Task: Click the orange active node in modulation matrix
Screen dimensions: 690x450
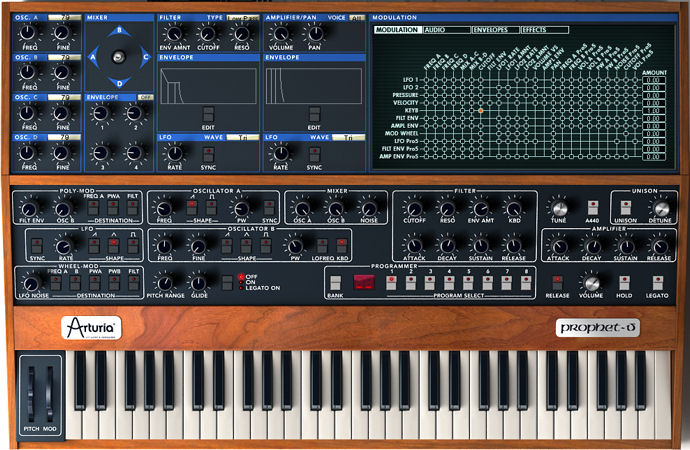Action: [x=481, y=110]
